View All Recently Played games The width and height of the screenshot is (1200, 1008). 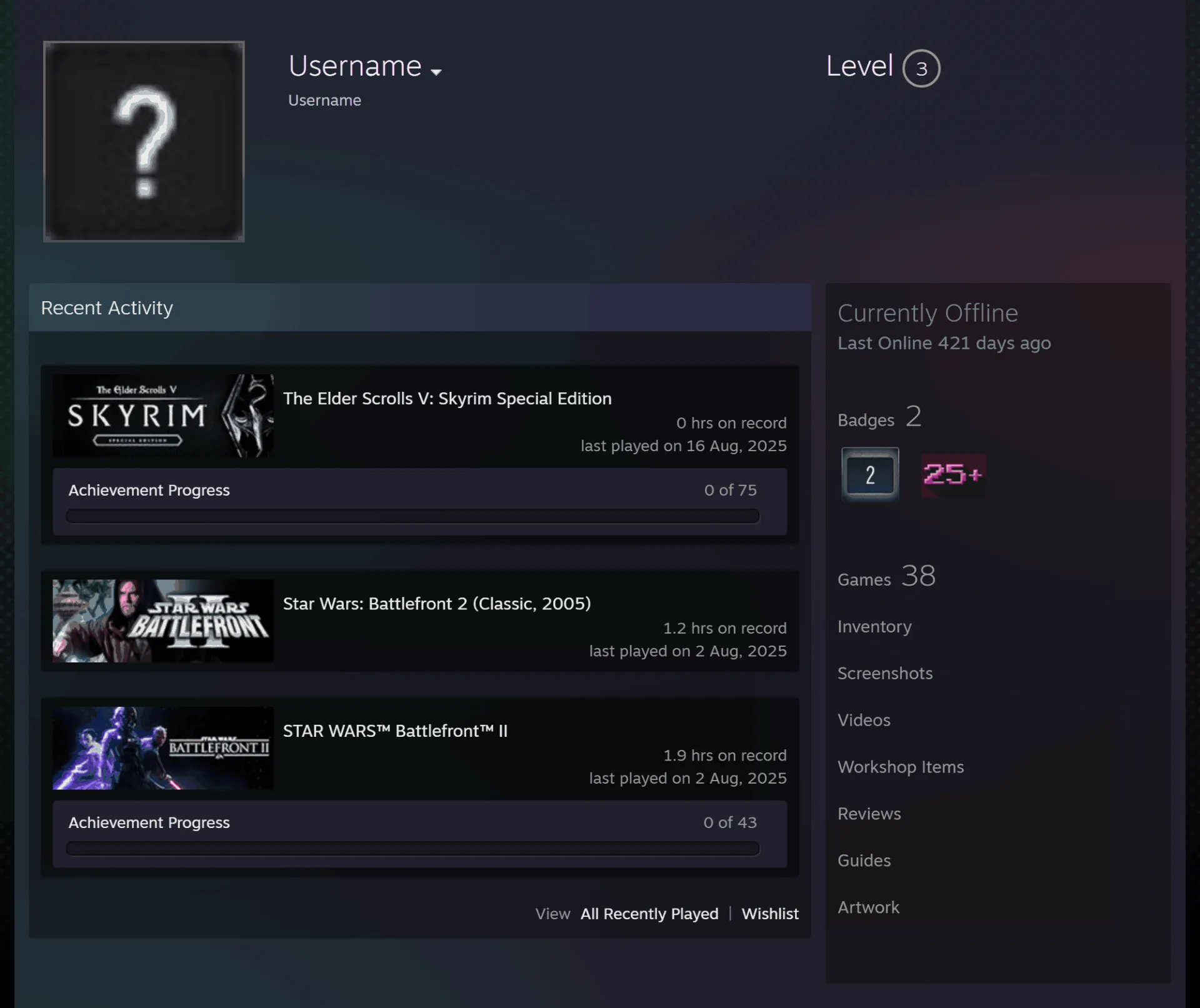(649, 914)
